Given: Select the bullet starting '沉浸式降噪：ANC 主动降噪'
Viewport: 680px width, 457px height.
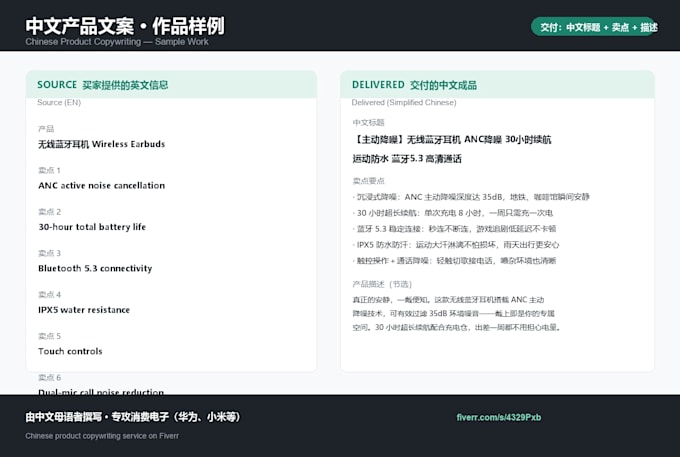Looking at the screenshot, I should 471,197.
